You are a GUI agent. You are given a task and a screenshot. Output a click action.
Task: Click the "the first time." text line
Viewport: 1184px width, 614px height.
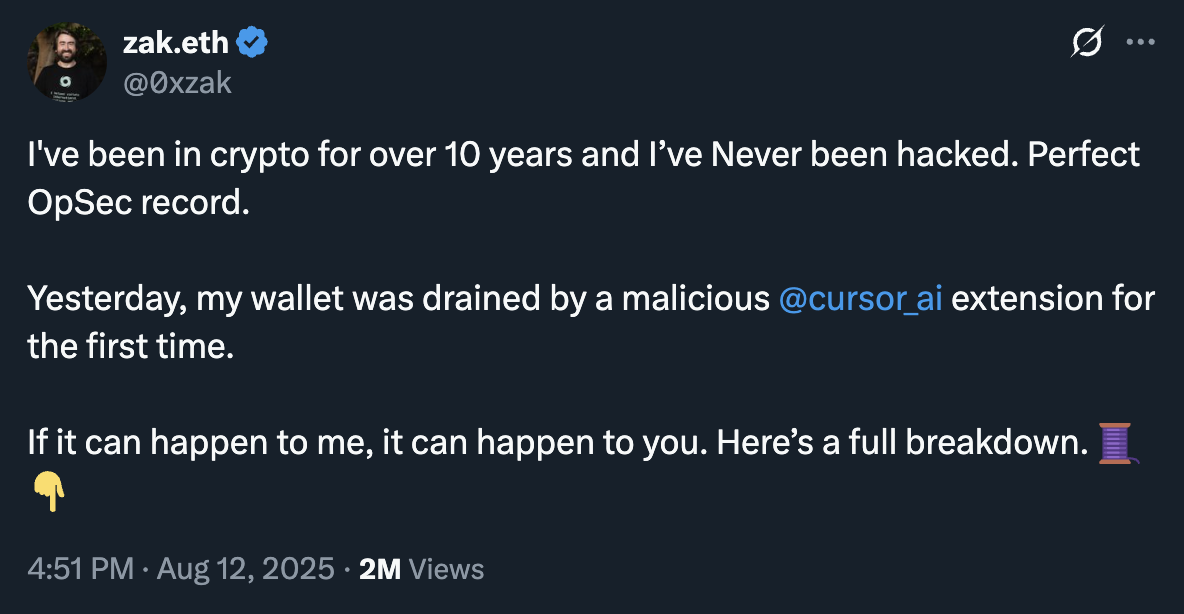(131, 347)
